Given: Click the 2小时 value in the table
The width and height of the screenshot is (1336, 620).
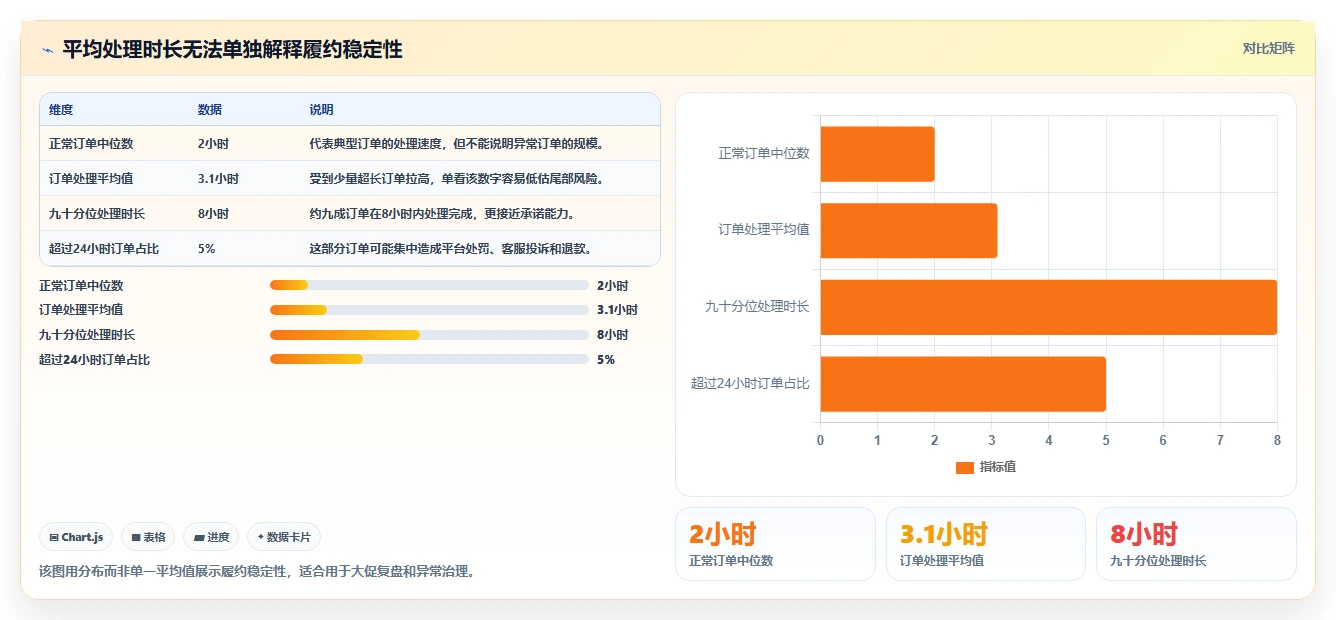Looking at the screenshot, I should pyautogui.click(x=213, y=144).
